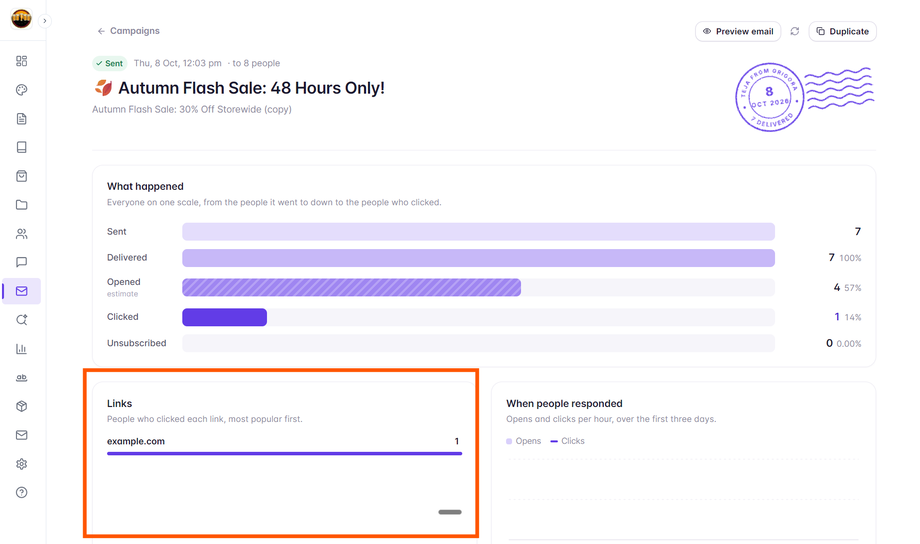Open the palette theme icon in sidebar
Screen dimensions: 920x544
pos(22,90)
